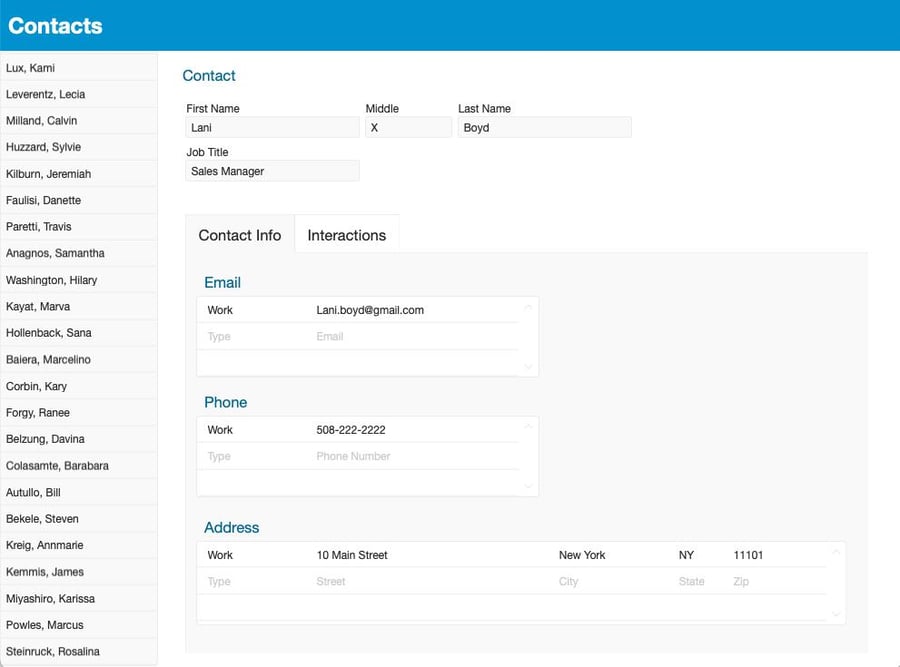The image size is (900, 667).
Task: Select the Contact Info tab
Action: pyautogui.click(x=240, y=235)
